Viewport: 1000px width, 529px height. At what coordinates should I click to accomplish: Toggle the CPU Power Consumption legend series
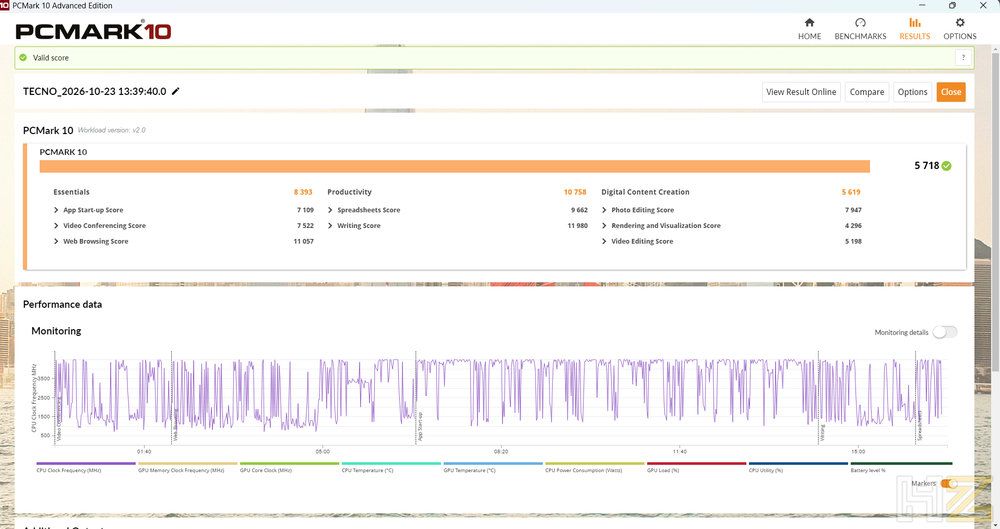(594, 467)
